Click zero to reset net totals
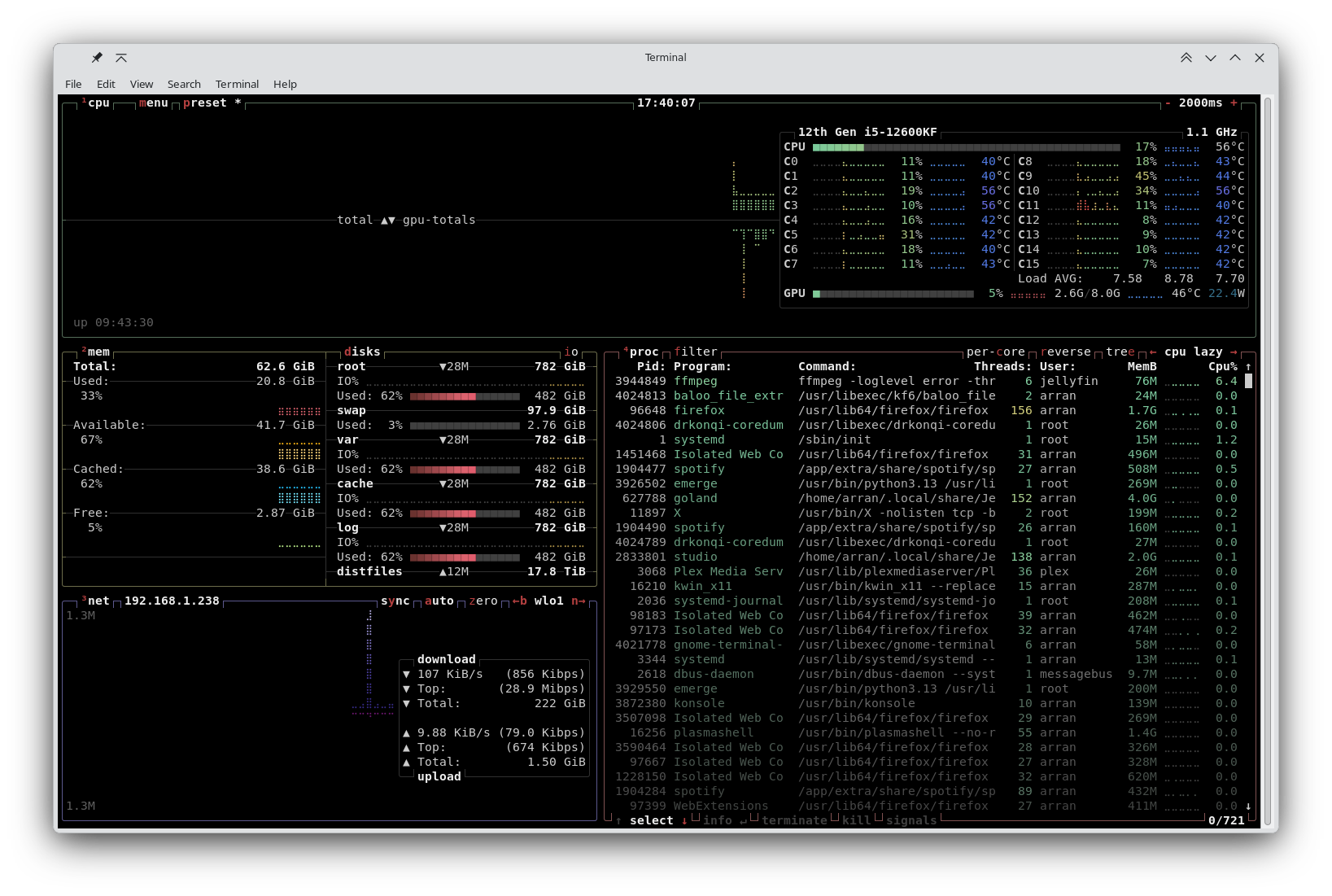 coord(483,601)
